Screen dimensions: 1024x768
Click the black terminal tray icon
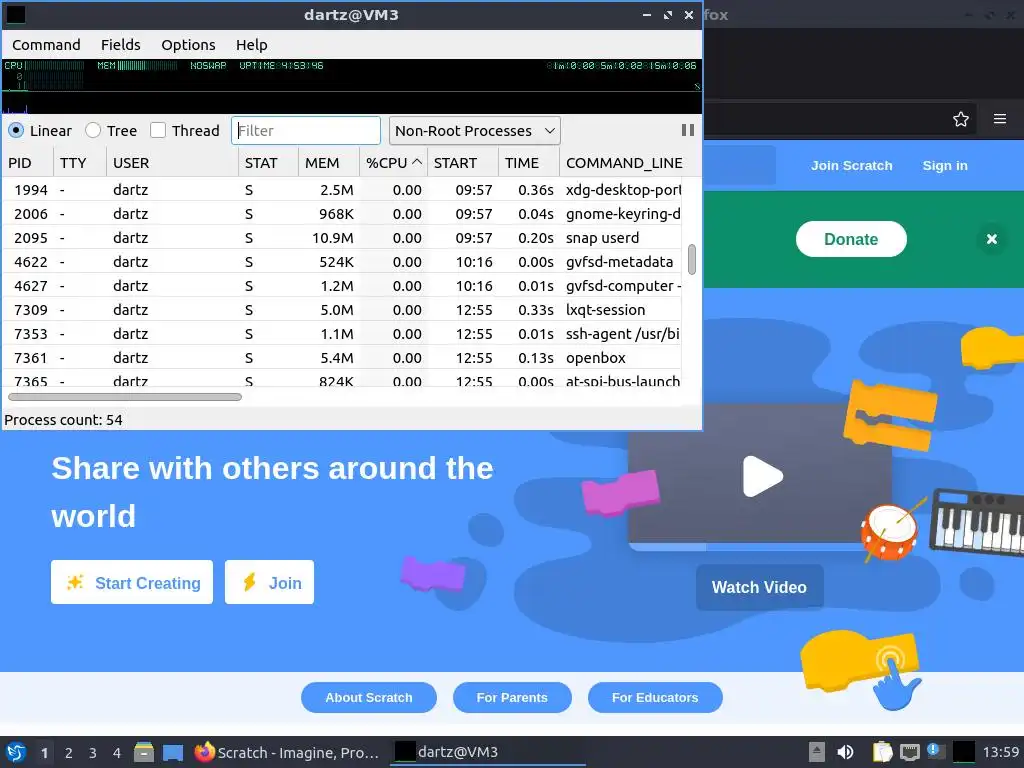tap(964, 752)
